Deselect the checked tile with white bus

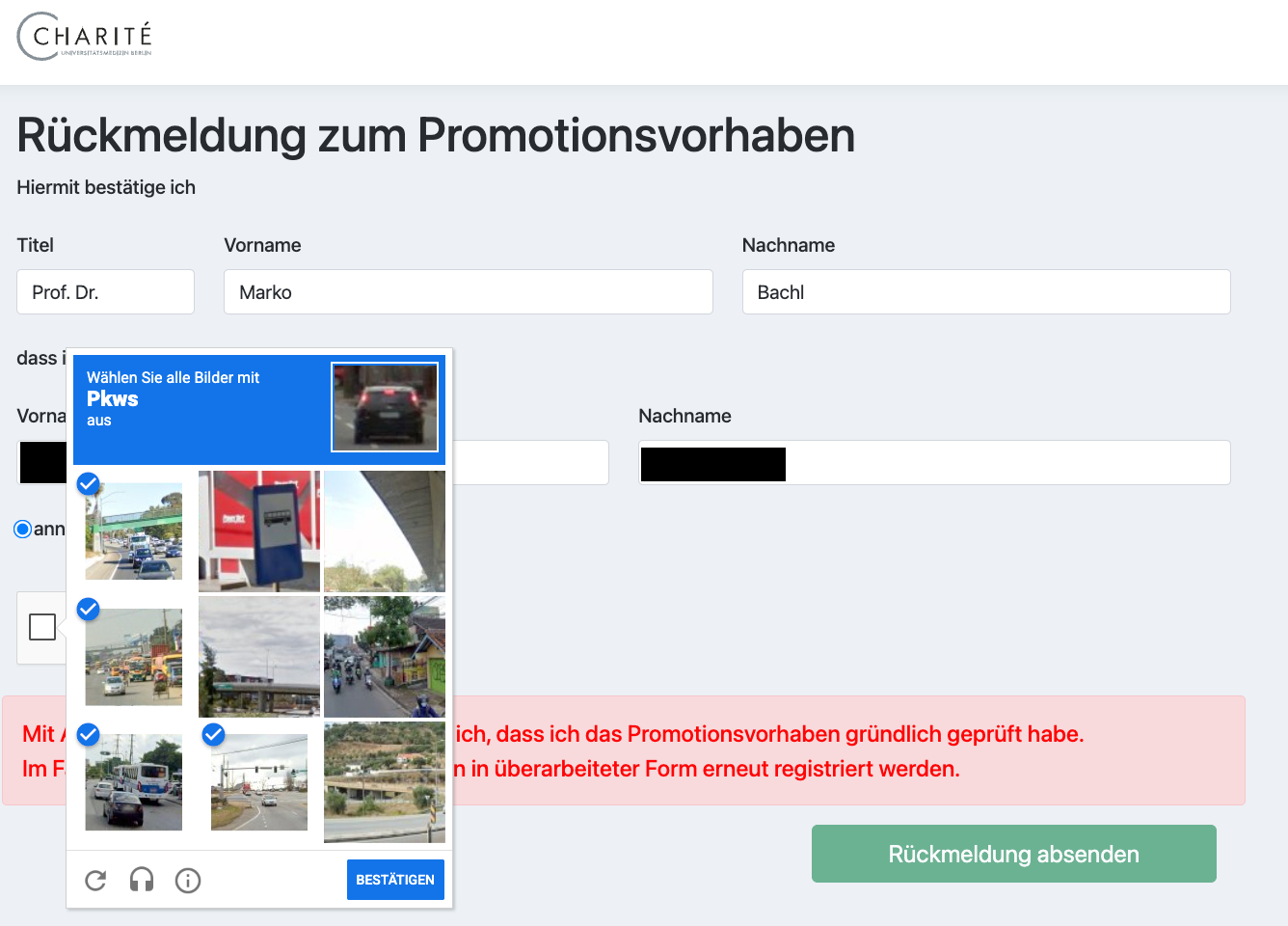click(x=134, y=782)
